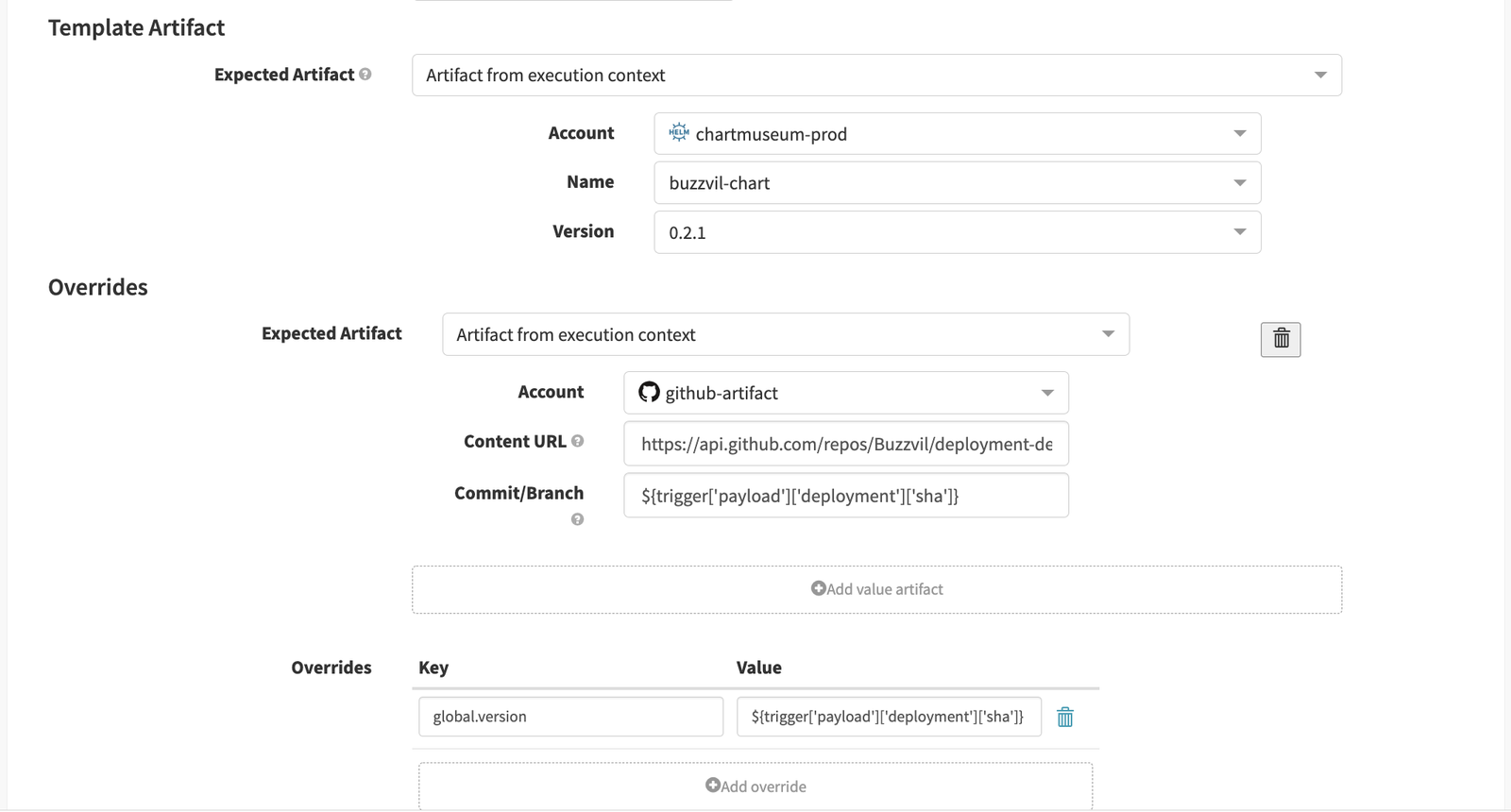The image size is (1511, 812).
Task: Click Add override button
Action: 755,787
